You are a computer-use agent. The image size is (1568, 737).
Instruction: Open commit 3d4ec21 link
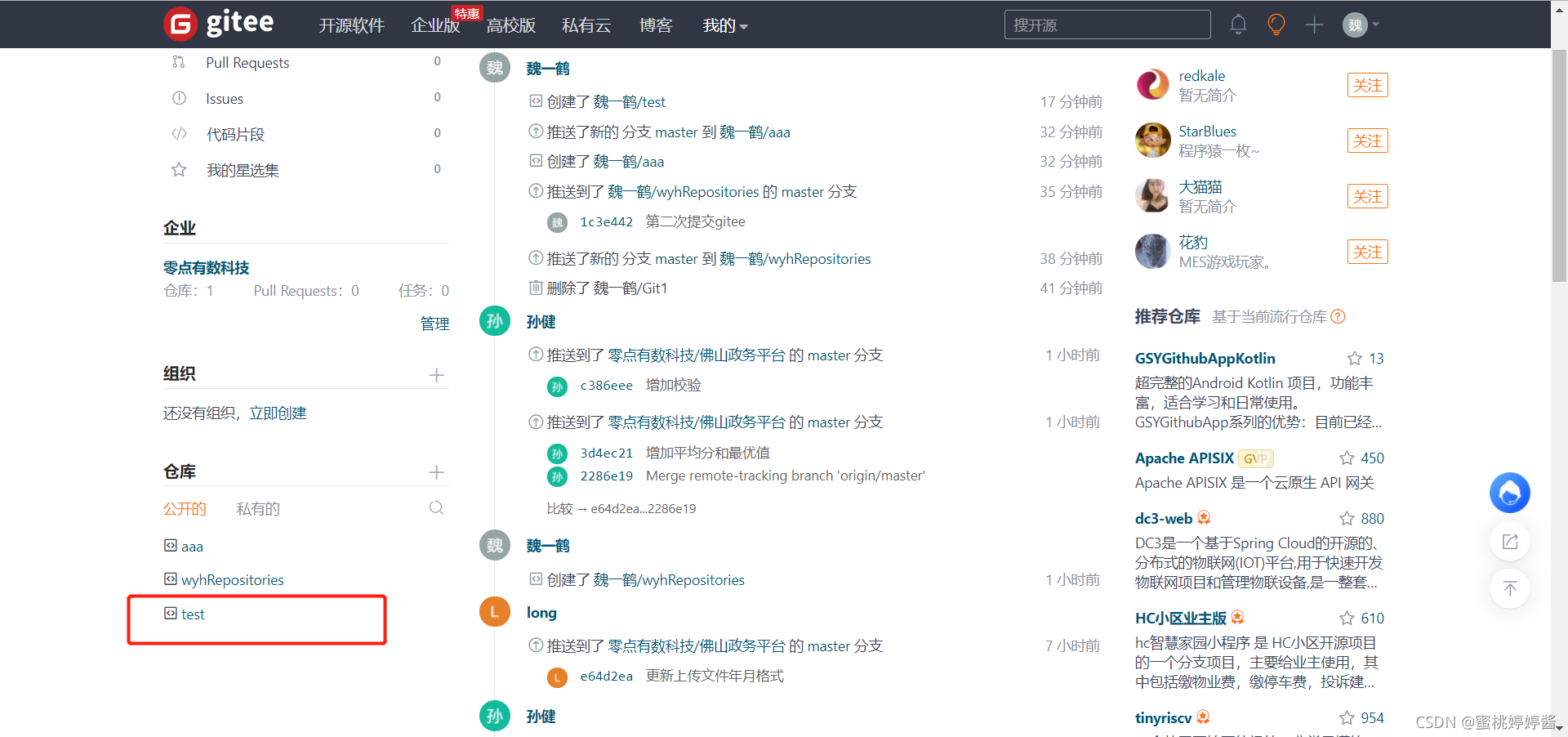pyautogui.click(x=606, y=453)
